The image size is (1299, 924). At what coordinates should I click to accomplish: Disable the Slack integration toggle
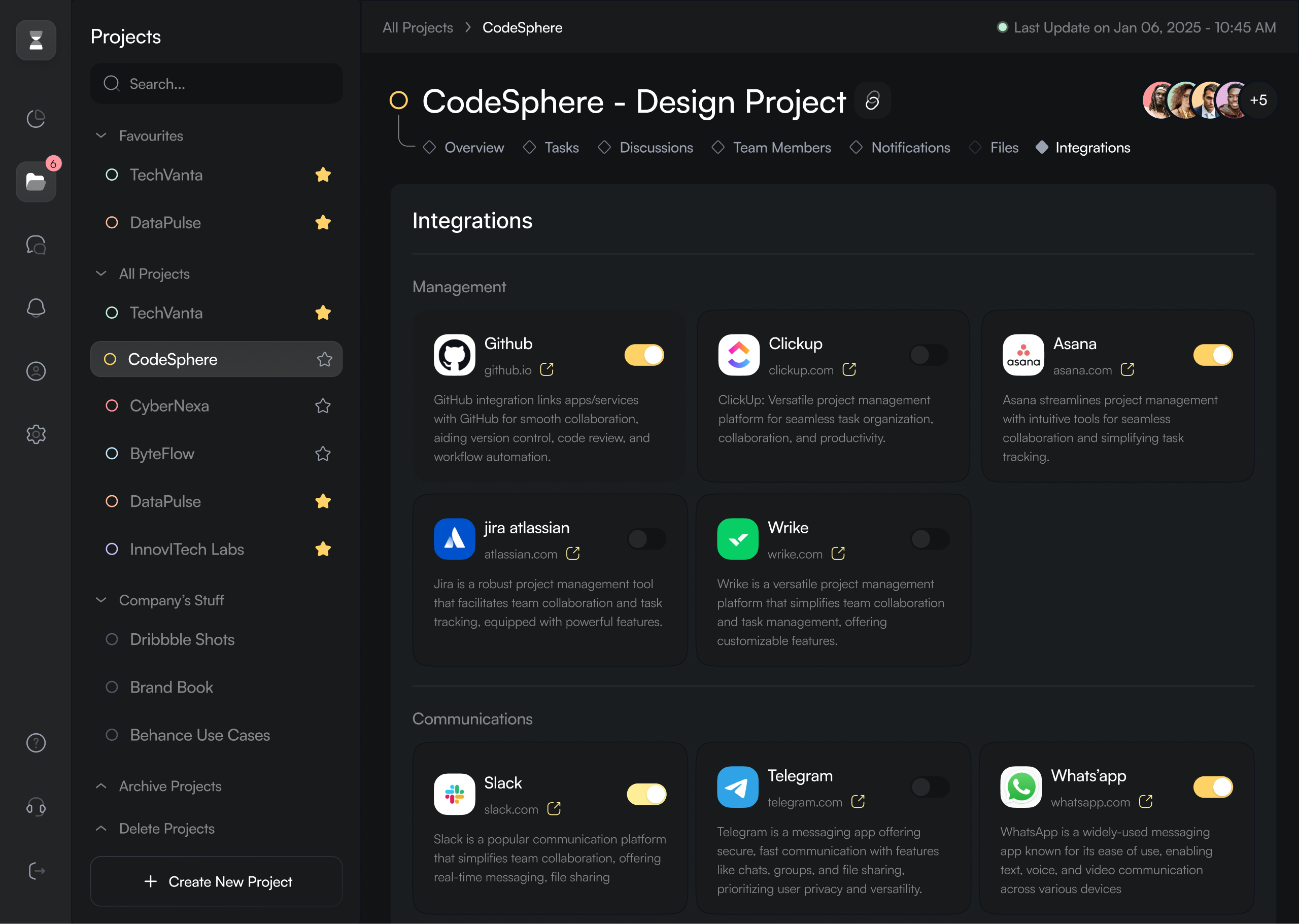click(x=647, y=794)
